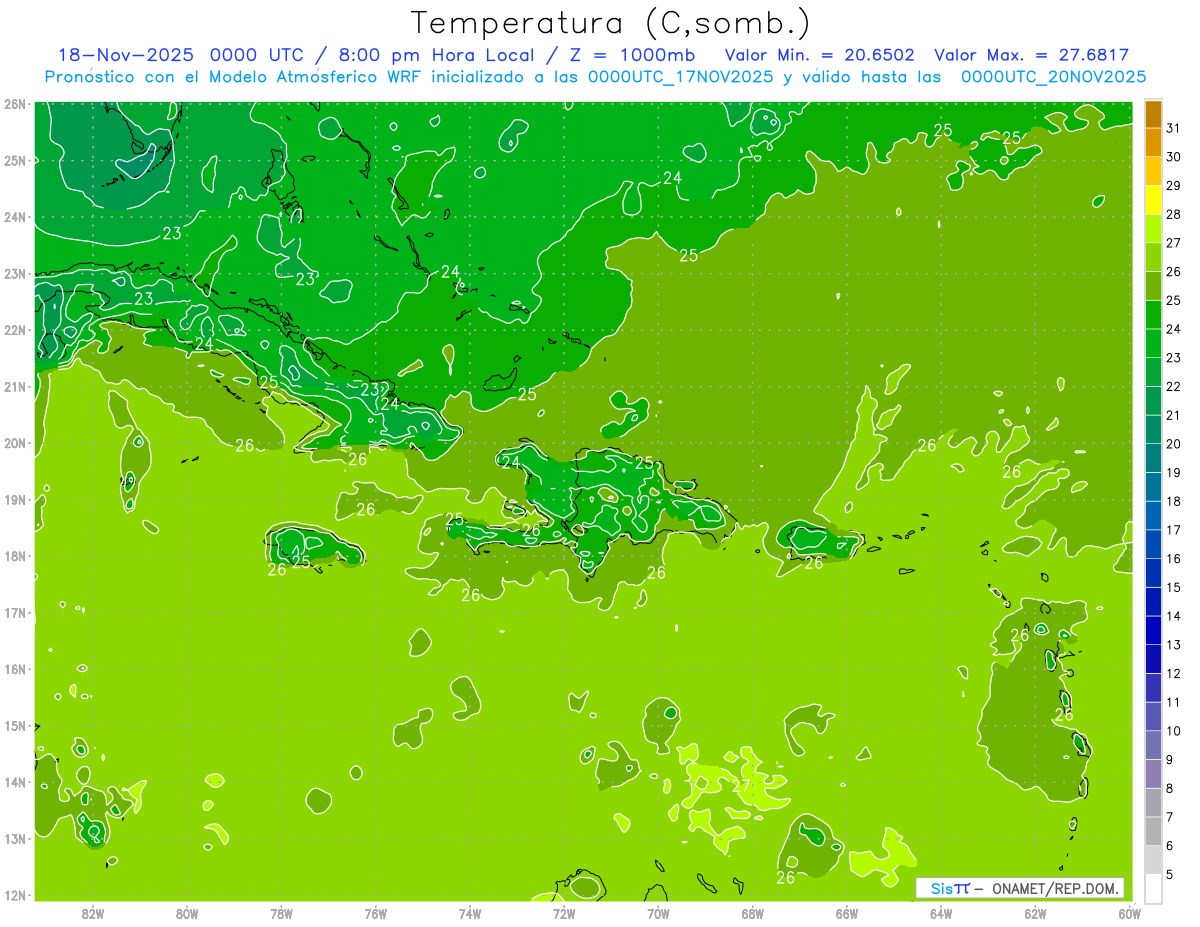1200x927 pixels.
Task: Click the 15N latitude axis label
Action: (x=15, y=725)
